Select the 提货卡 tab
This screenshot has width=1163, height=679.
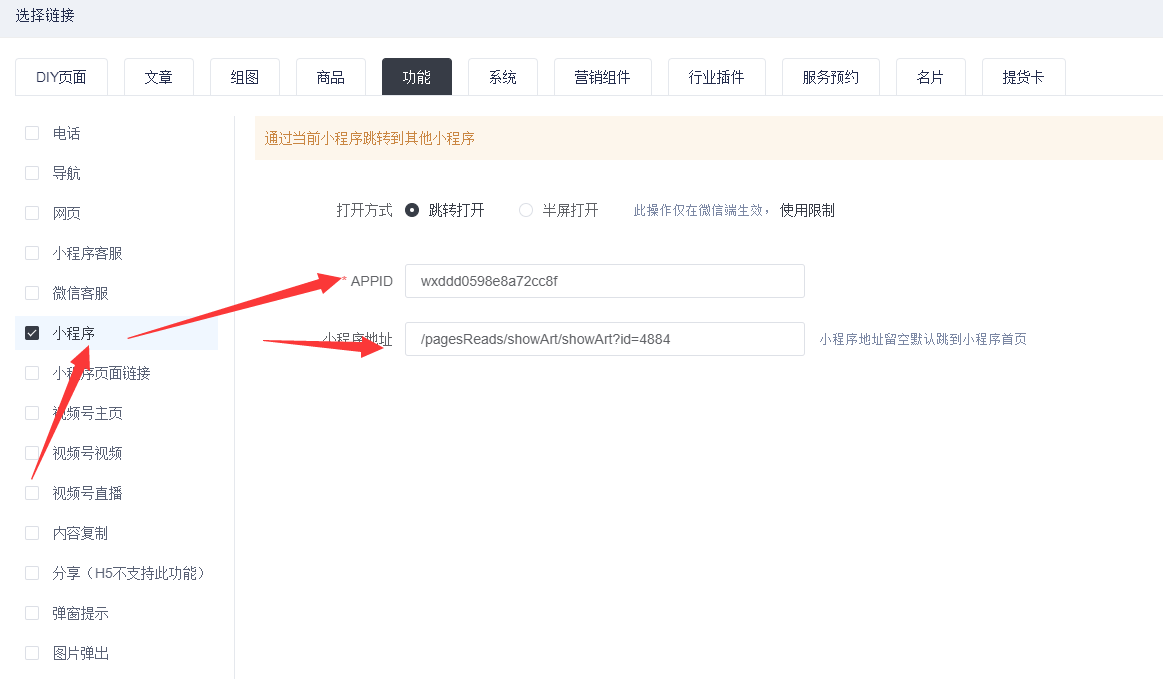coord(1023,77)
